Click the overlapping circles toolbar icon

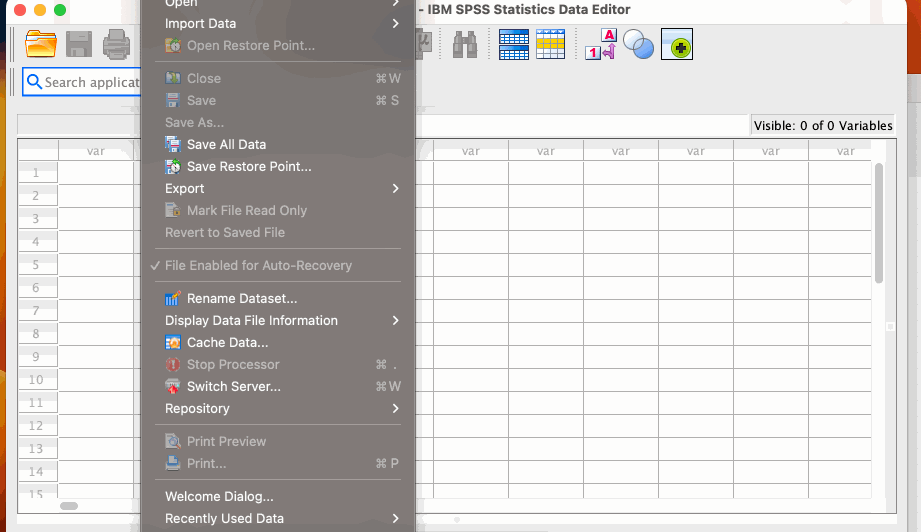pos(638,44)
